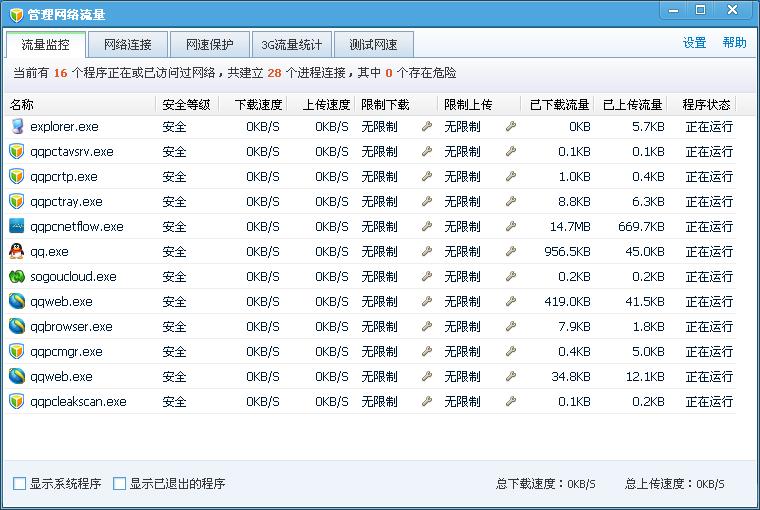760x510 pixels.
Task: Click the shield icon in title bar
Action: (x=16, y=14)
